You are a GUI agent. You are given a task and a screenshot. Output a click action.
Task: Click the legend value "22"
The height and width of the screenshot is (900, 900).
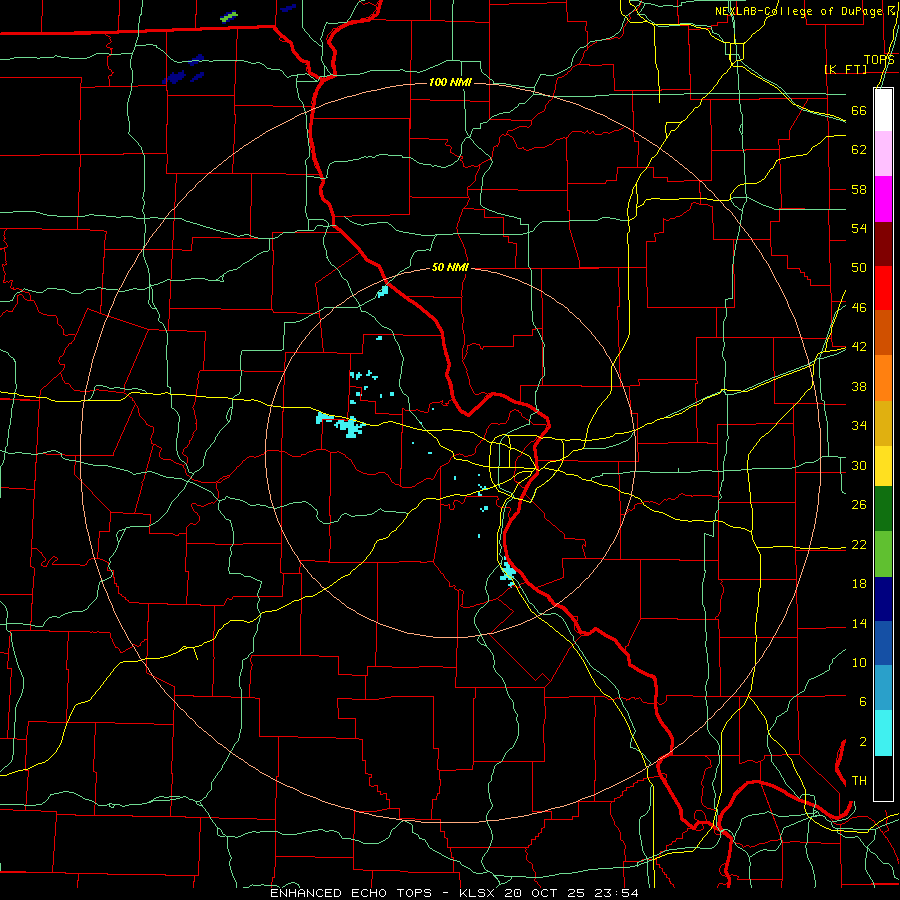pyautogui.click(x=859, y=545)
